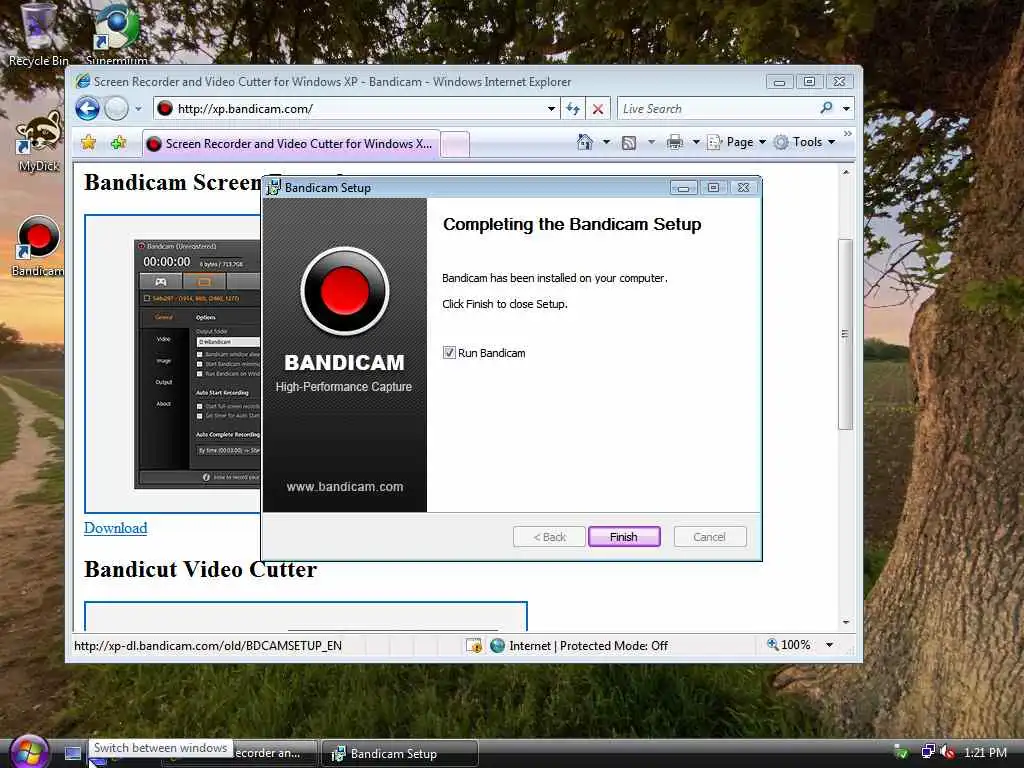Click the Back button in Bandicam Setup
The width and height of the screenshot is (1024, 768).
(x=549, y=537)
